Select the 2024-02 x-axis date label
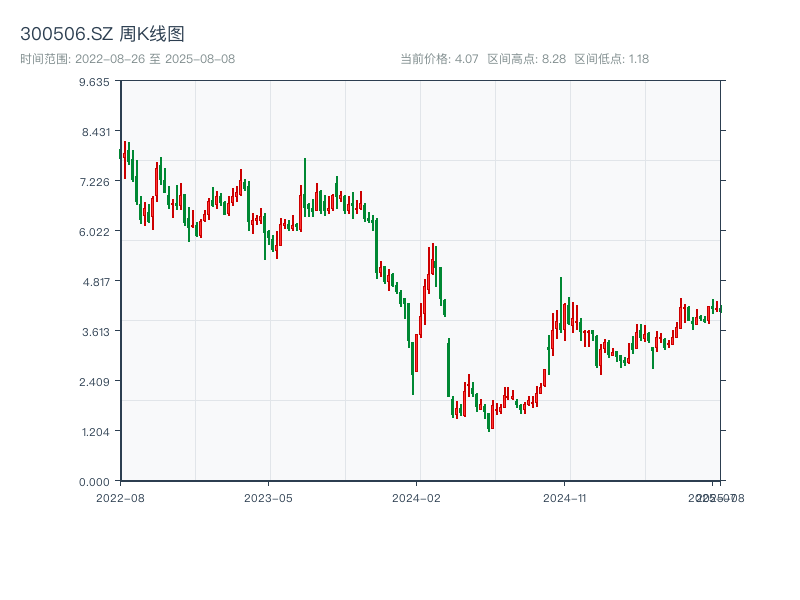800x600 pixels. tap(417, 497)
